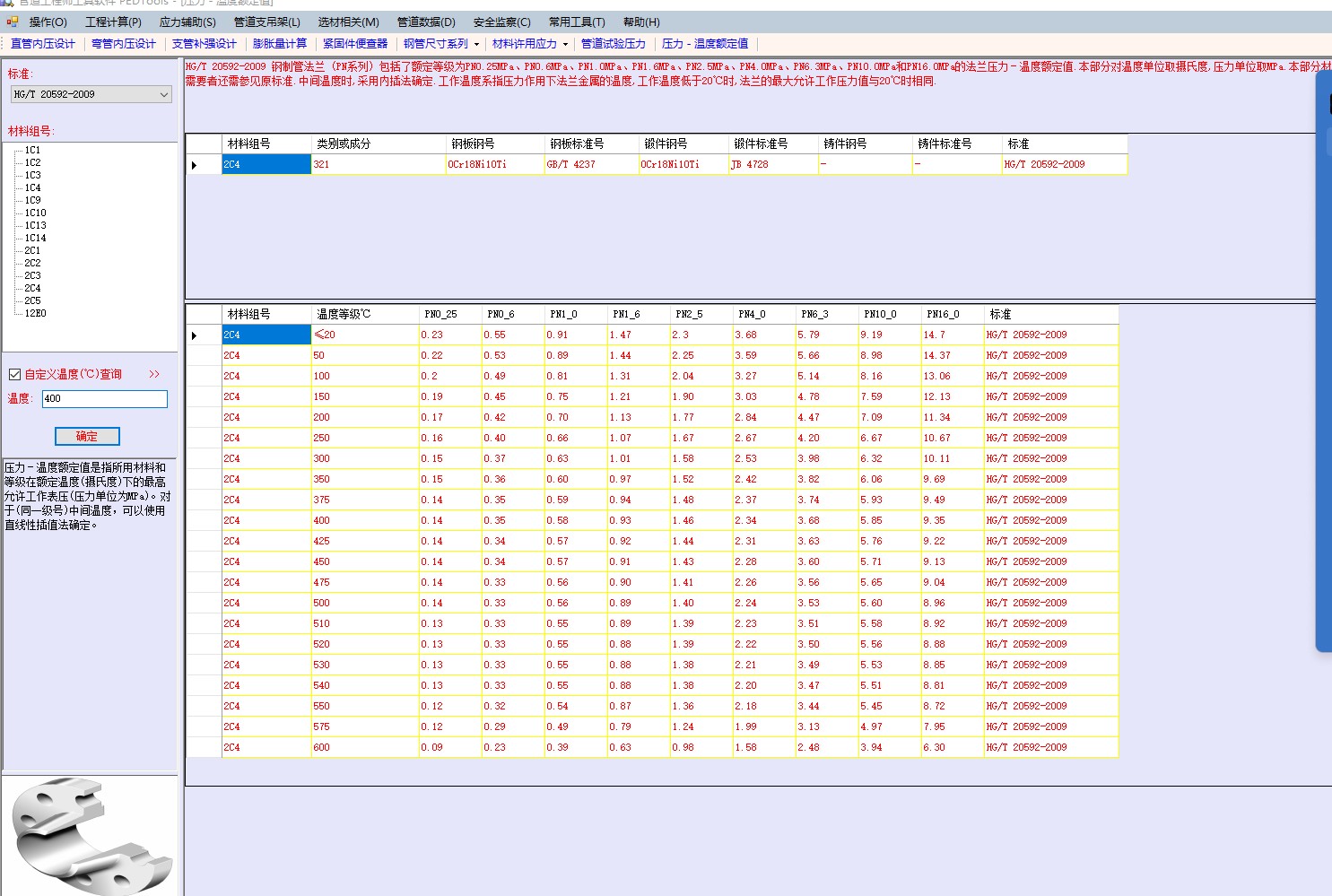Expand the 材料许用应力 dropdown arrow

(x=565, y=44)
